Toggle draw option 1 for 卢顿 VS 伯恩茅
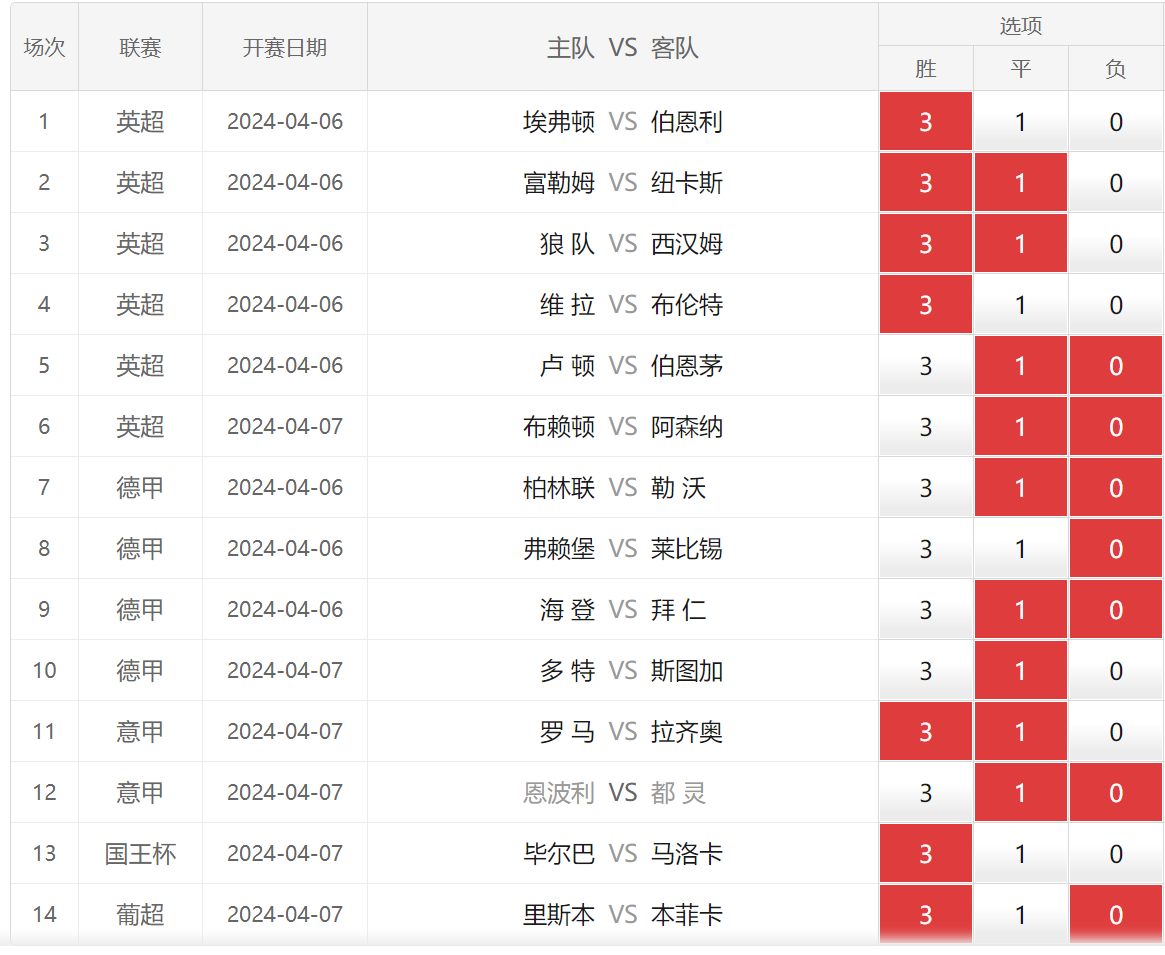 pos(1020,365)
